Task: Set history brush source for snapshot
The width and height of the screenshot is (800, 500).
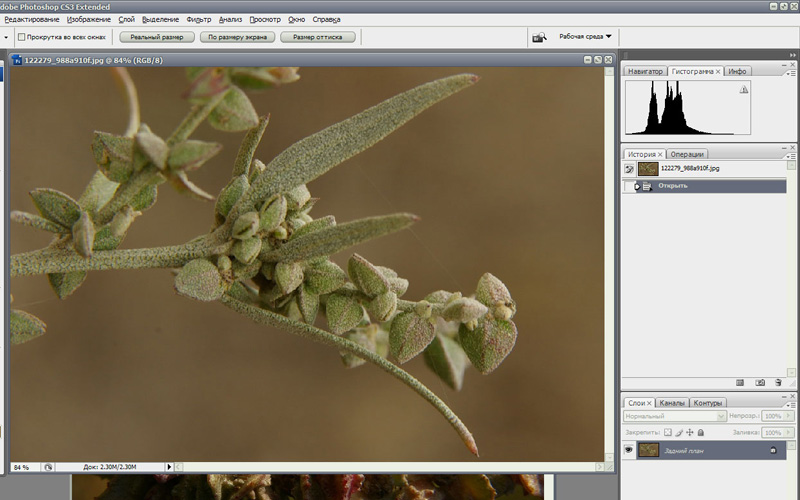Action: (629, 169)
